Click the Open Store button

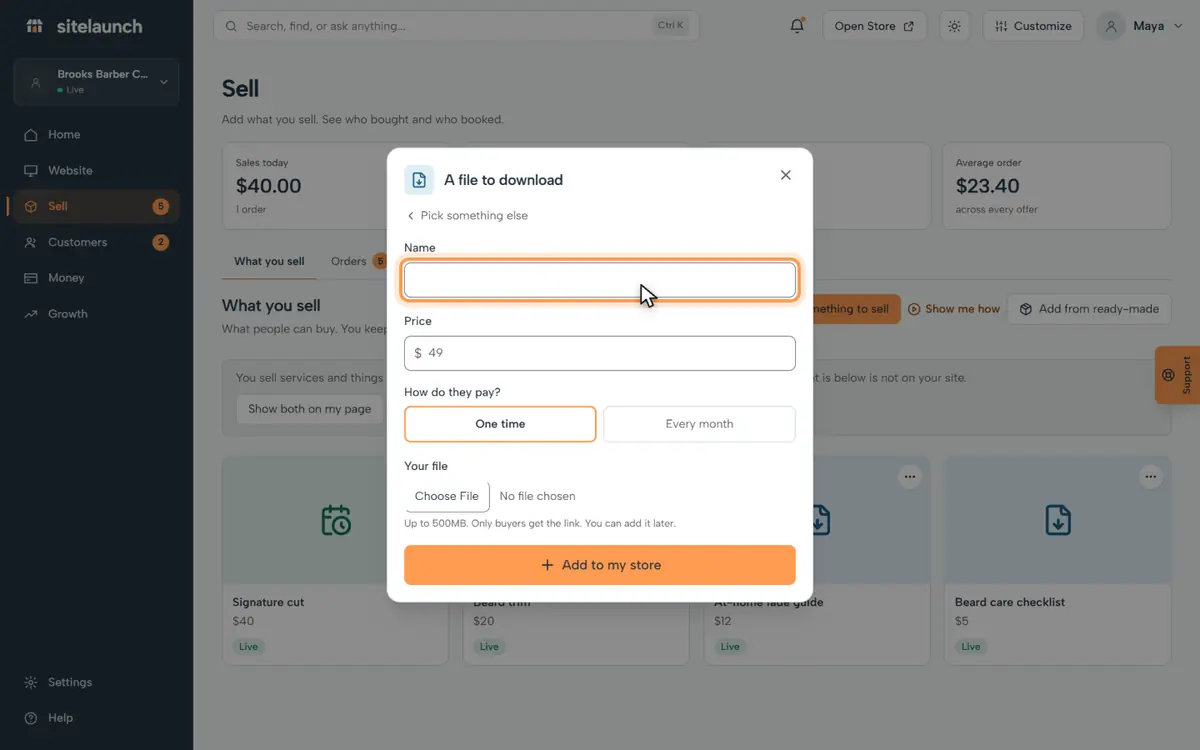pos(874,26)
